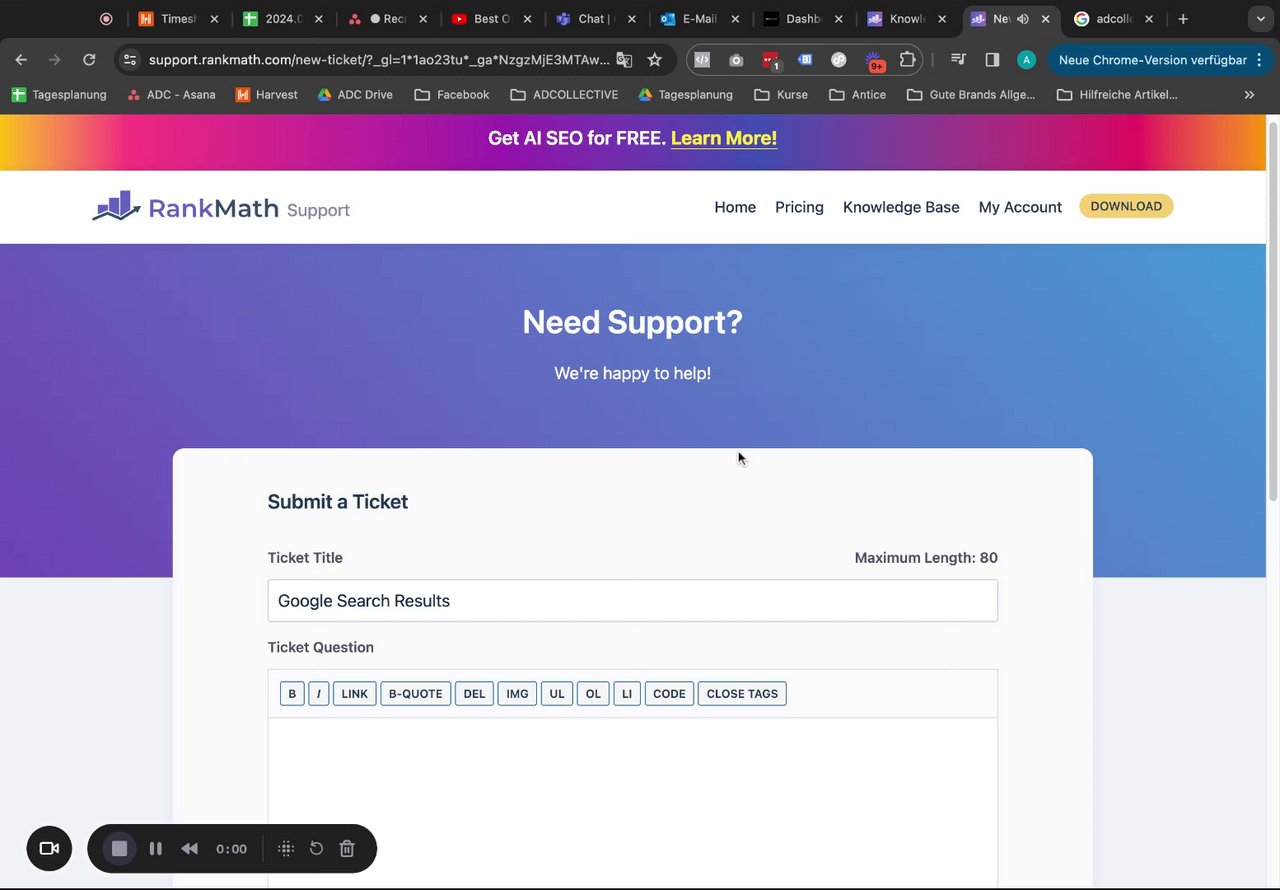The height and width of the screenshot is (890, 1280).
Task: Click the Learn More! banner link
Action: point(724,138)
